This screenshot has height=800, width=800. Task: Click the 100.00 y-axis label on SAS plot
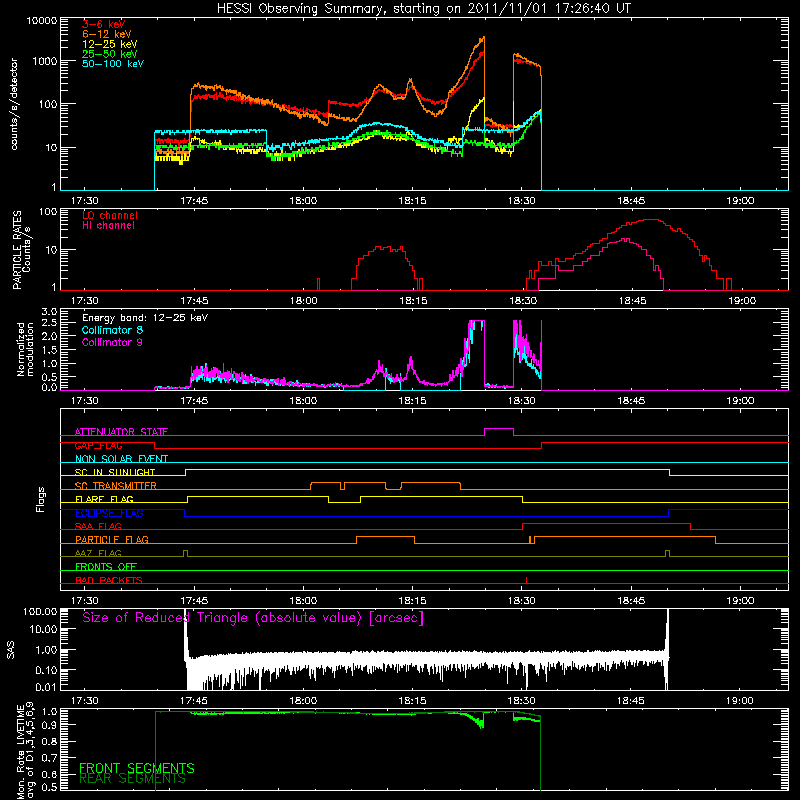pyautogui.click(x=40, y=611)
